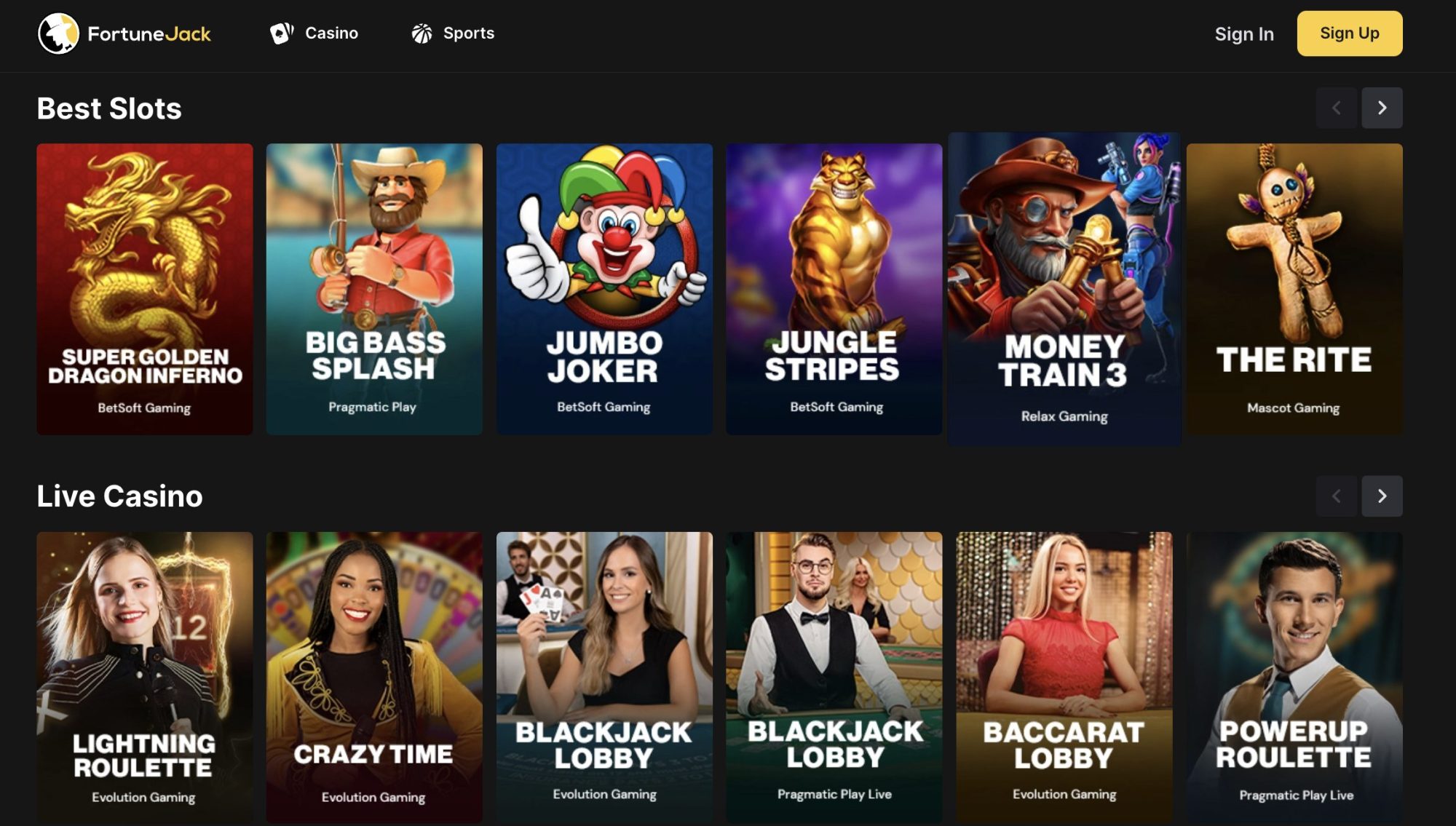Image resolution: width=1456 pixels, height=826 pixels.
Task: Click the Sports basketball icon
Action: [422, 33]
